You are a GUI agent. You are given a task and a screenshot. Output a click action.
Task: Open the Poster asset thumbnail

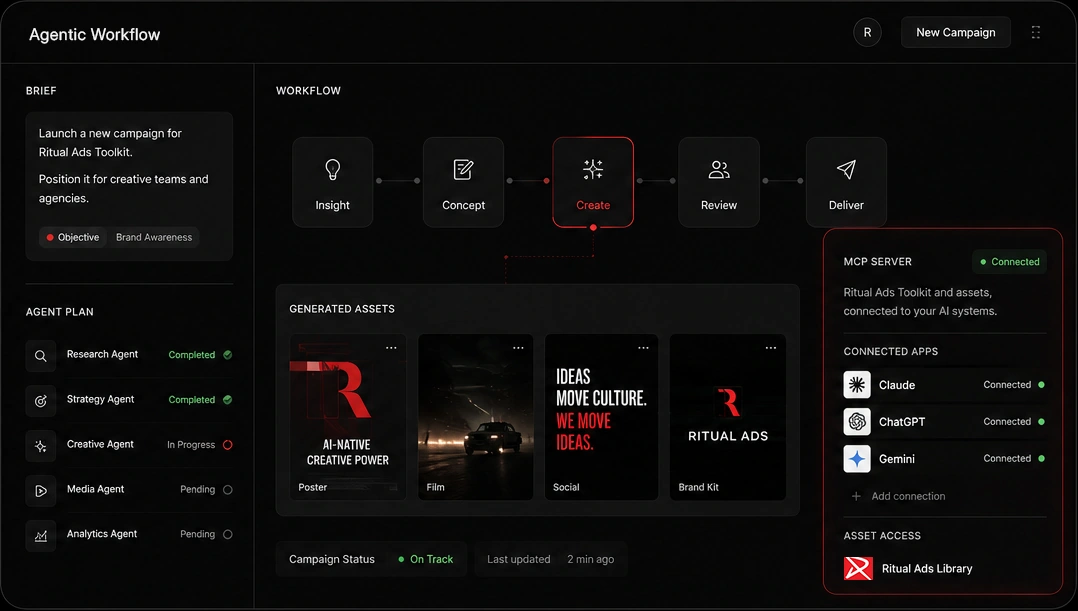348,417
